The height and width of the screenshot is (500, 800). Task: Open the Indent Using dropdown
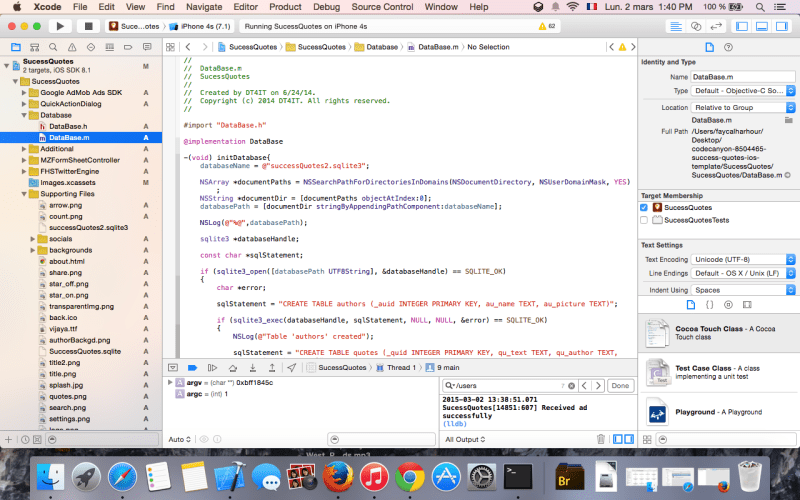pos(743,290)
